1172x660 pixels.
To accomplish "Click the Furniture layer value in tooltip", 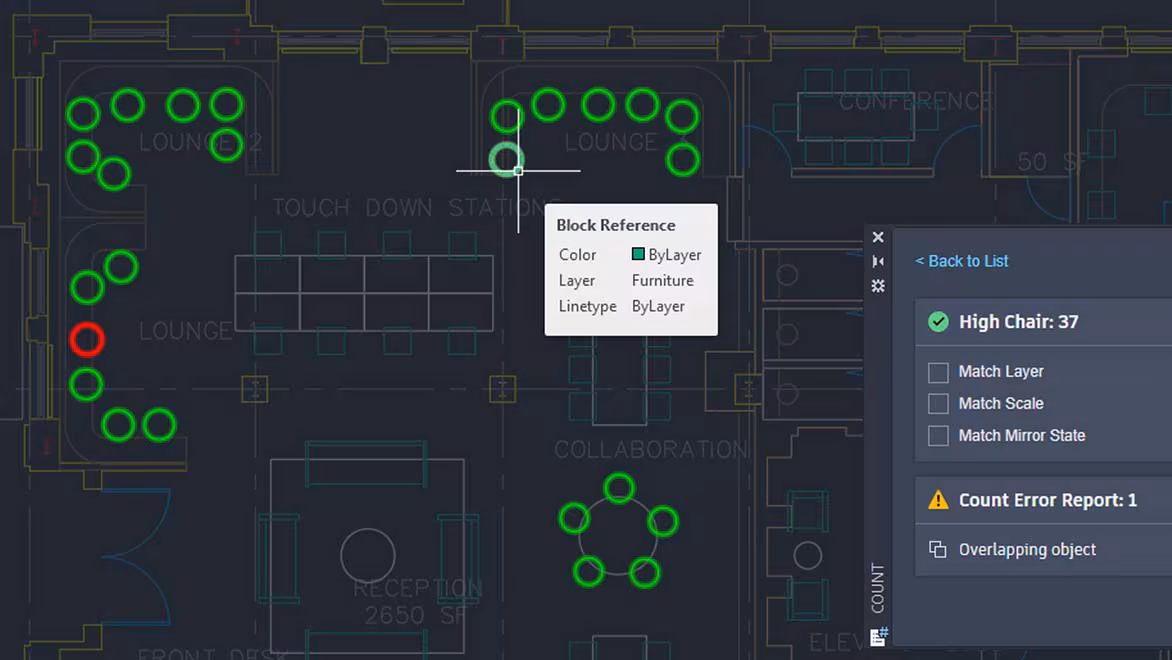I will (662, 280).
